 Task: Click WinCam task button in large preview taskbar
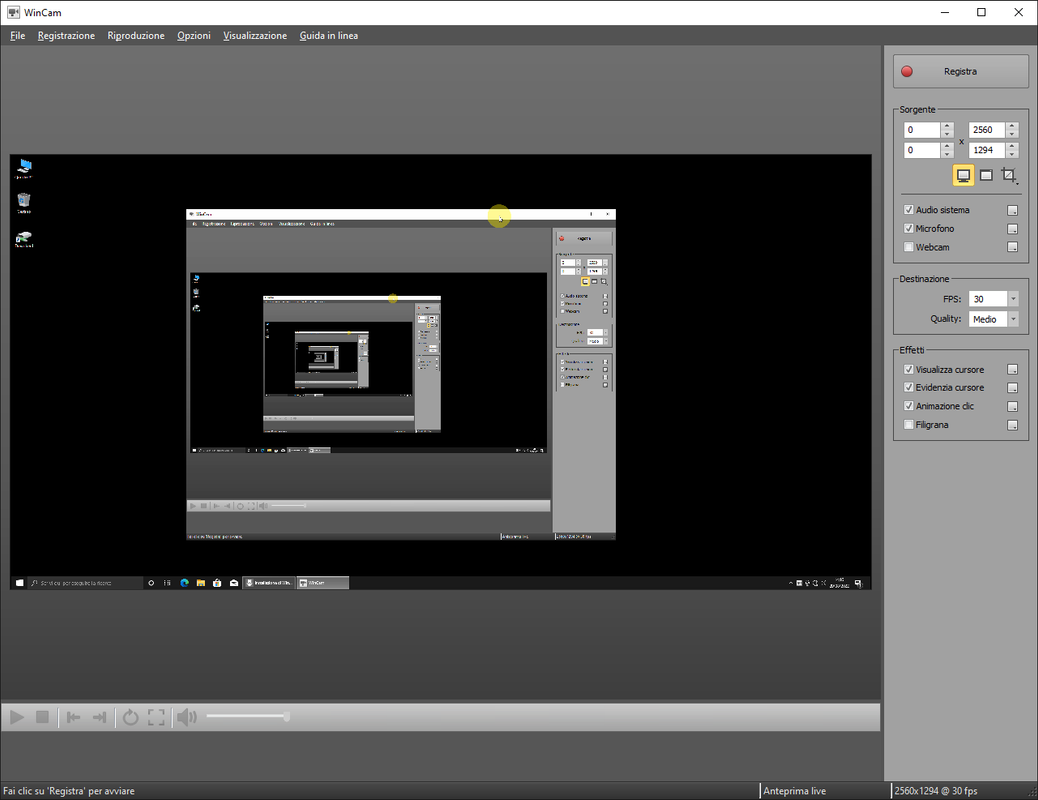[322, 583]
